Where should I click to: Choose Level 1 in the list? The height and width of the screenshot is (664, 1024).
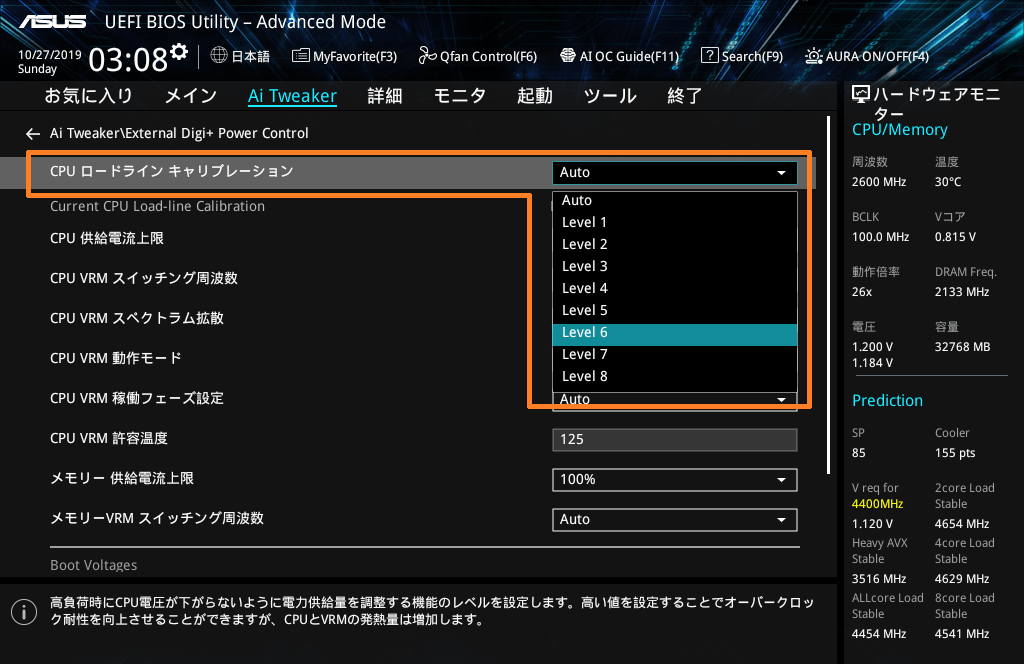(675, 222)
